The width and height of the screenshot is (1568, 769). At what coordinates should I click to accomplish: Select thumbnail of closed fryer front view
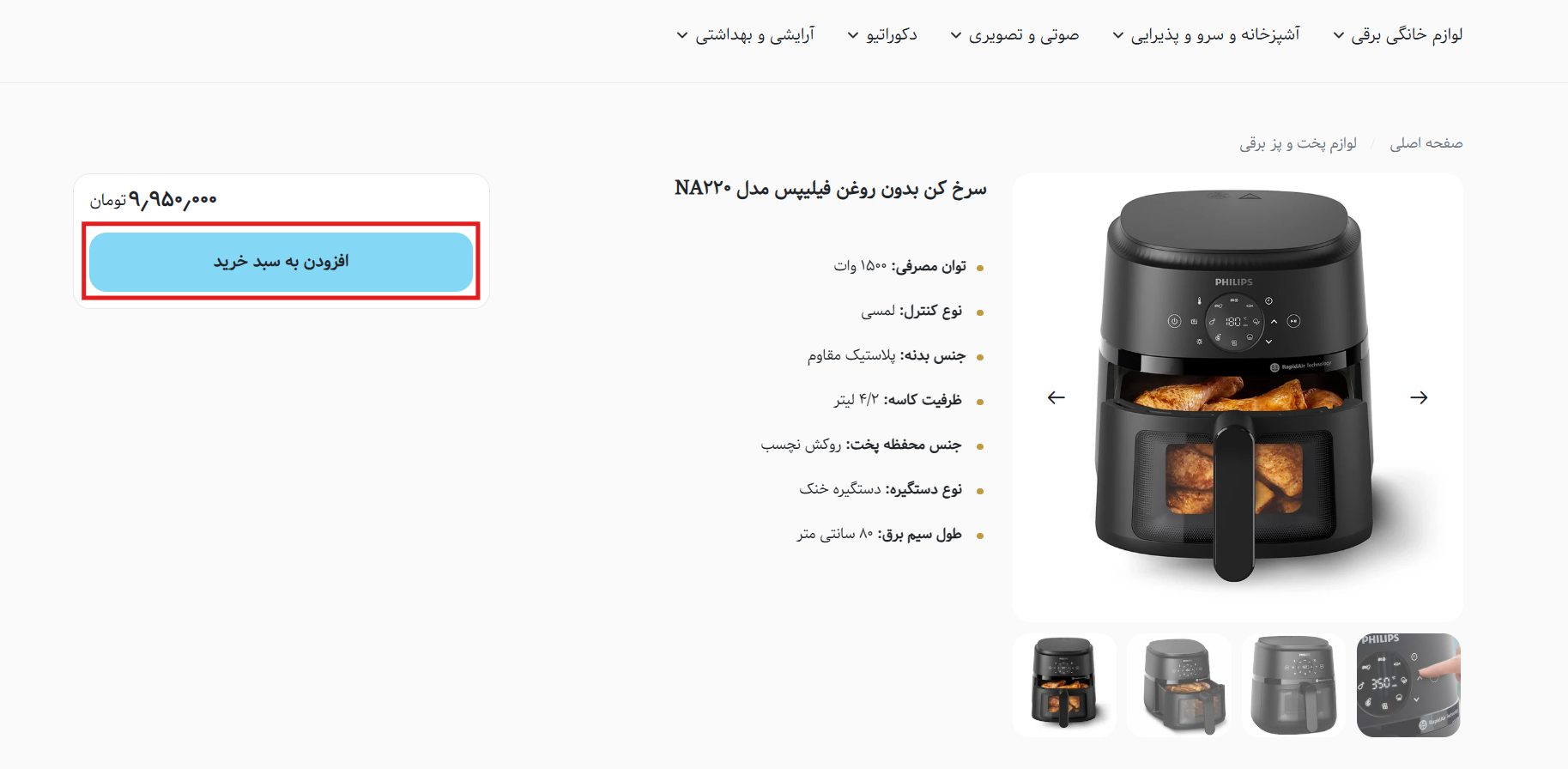coord(1293,685)
